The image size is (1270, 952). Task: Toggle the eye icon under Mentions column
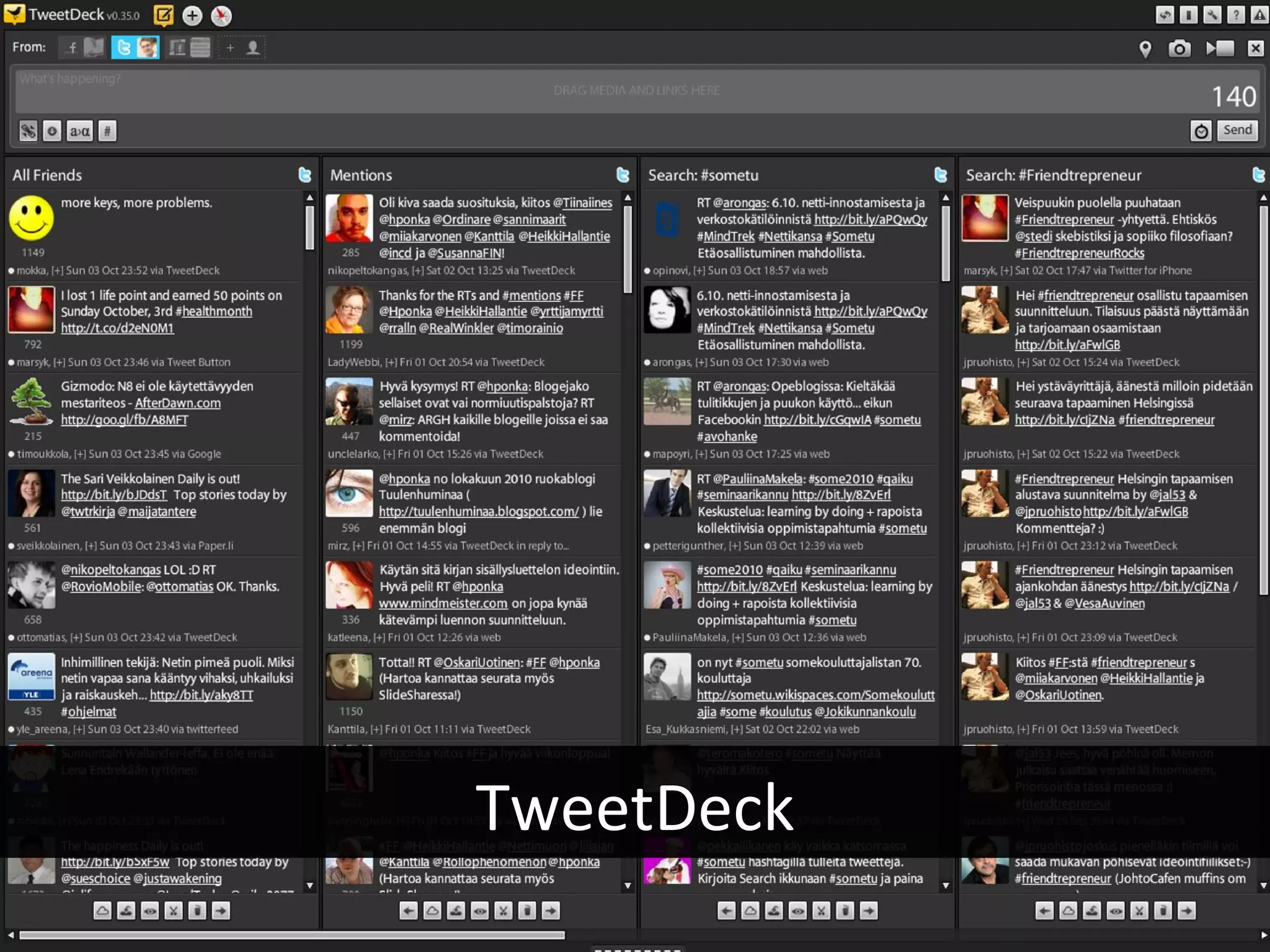click(x=480, y=910)
